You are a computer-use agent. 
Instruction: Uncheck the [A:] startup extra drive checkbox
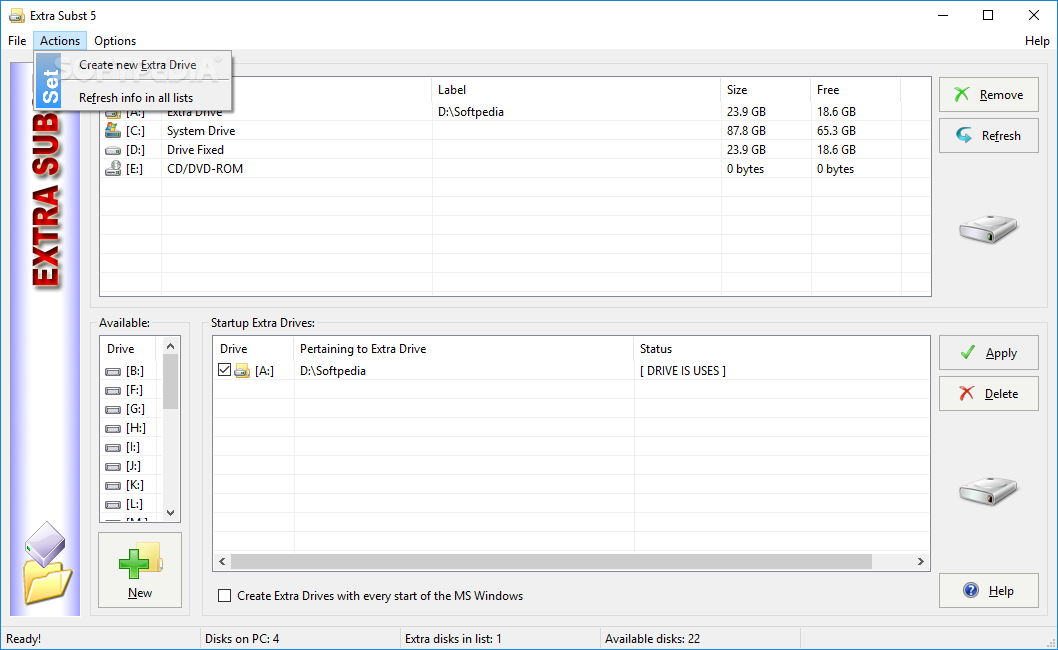pos(225,370)
